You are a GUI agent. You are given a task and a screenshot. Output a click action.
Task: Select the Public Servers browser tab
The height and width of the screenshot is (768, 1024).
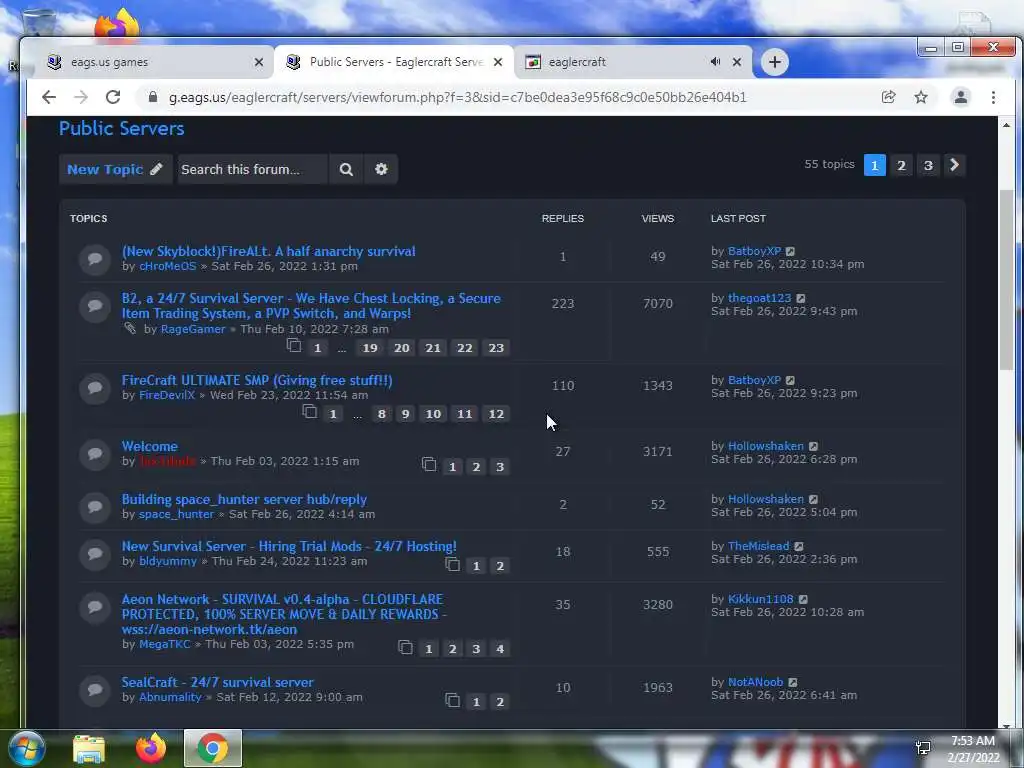click(396, 62)
